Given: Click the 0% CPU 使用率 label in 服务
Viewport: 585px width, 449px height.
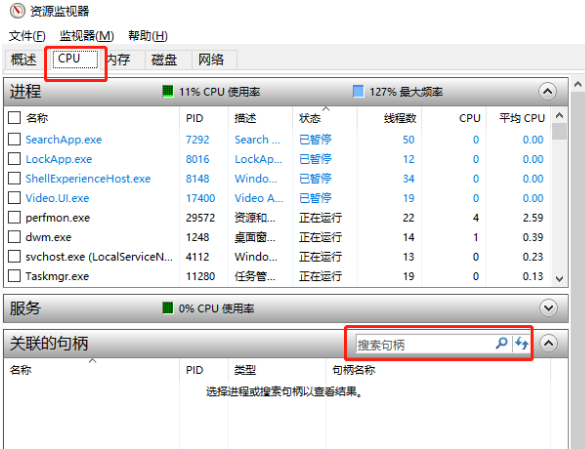Looking at the screenshot, I should [216, 309].
